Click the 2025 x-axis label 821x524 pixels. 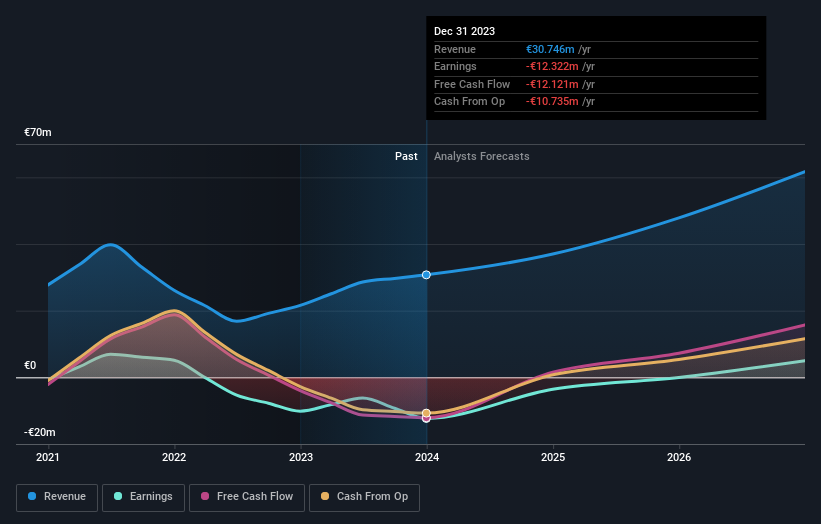pyautogui.click(x=553, y=457)
